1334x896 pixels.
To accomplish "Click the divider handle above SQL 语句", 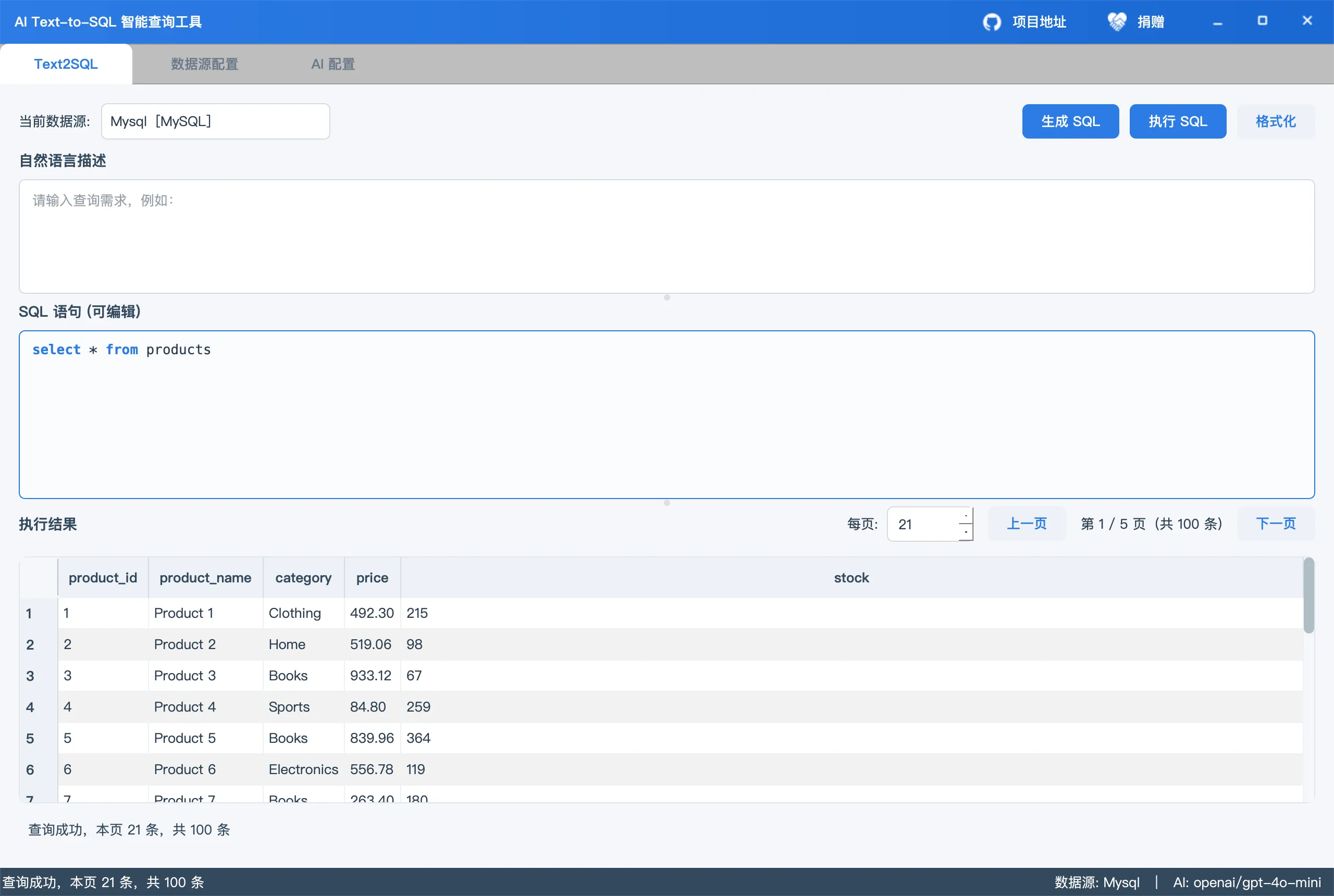I will click(x=666, y=298).
